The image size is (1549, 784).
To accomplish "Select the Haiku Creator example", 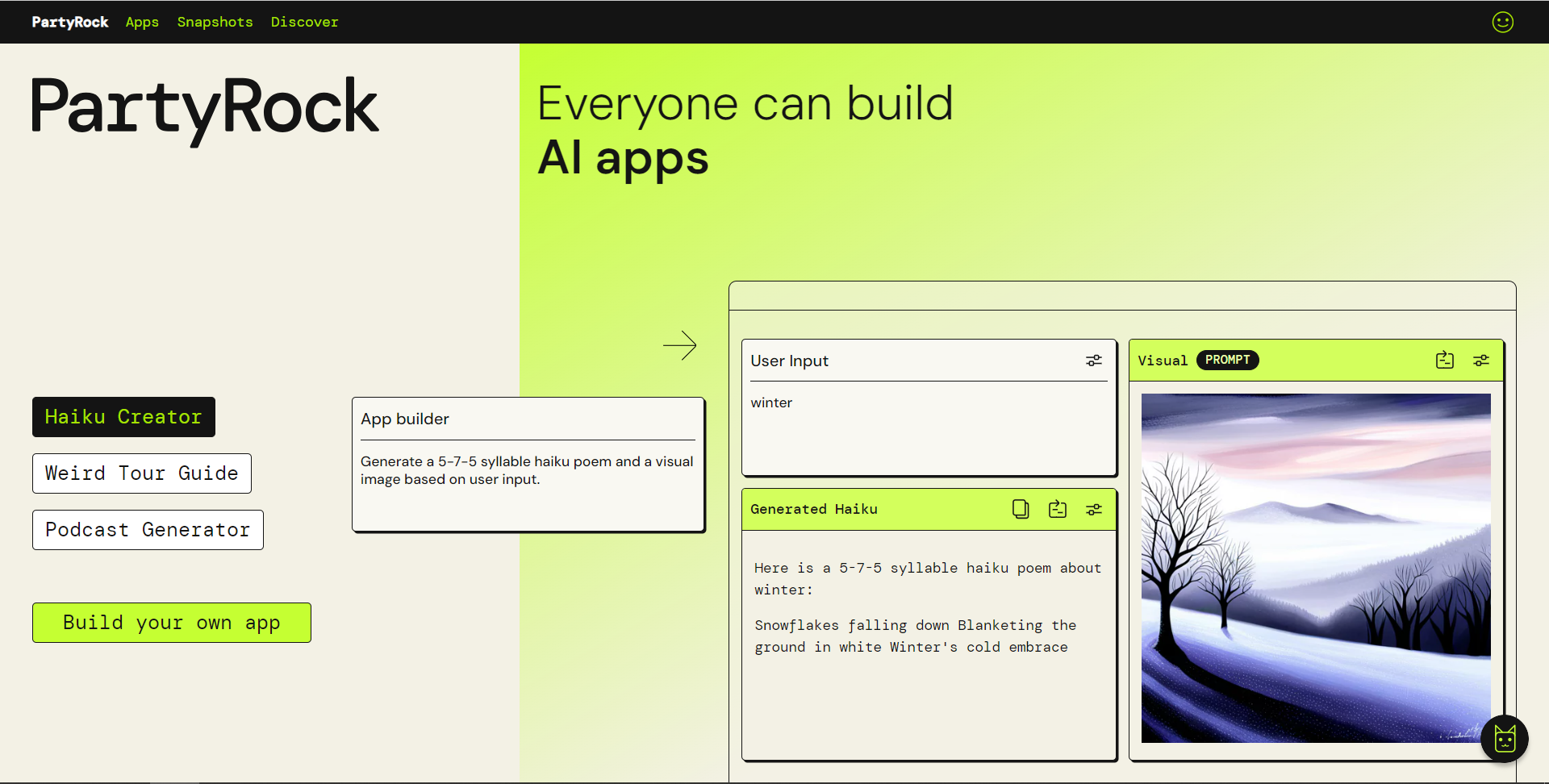I will (x=123, y=417).
